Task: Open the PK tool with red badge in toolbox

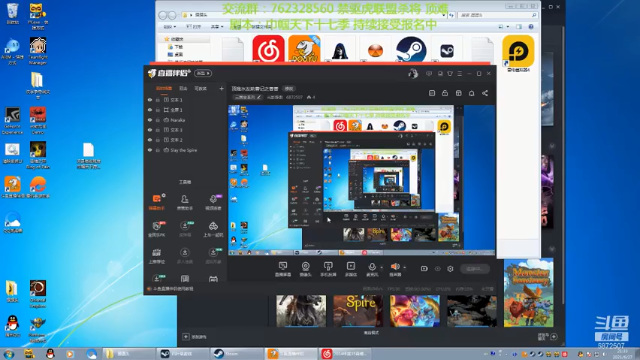Action: click(x=157, y=229)
